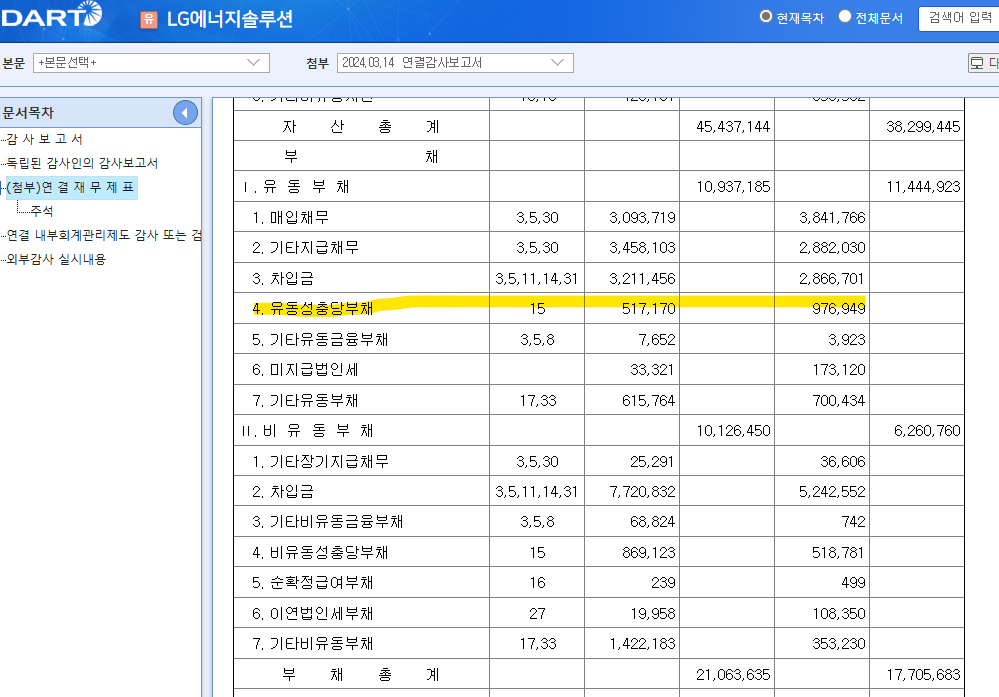Screen dimensions: 999x697
Task: Click 기타유동부채 amount 615,764
Action: pyautogui.click(x=649, y=401)
